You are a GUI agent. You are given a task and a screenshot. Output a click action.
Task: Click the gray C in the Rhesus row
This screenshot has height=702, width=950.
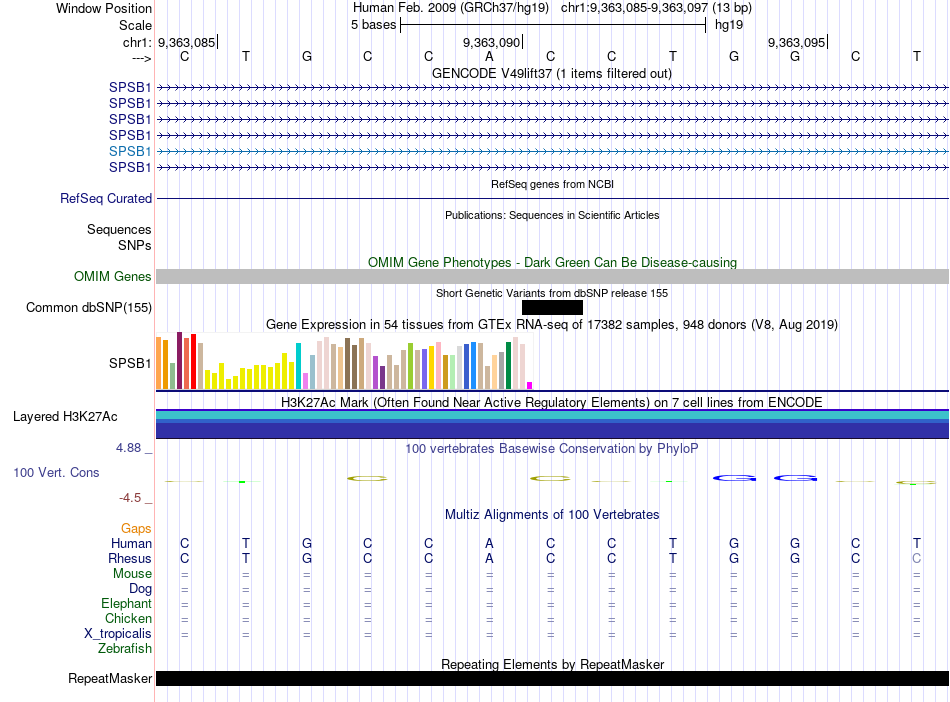coord(917,558)
